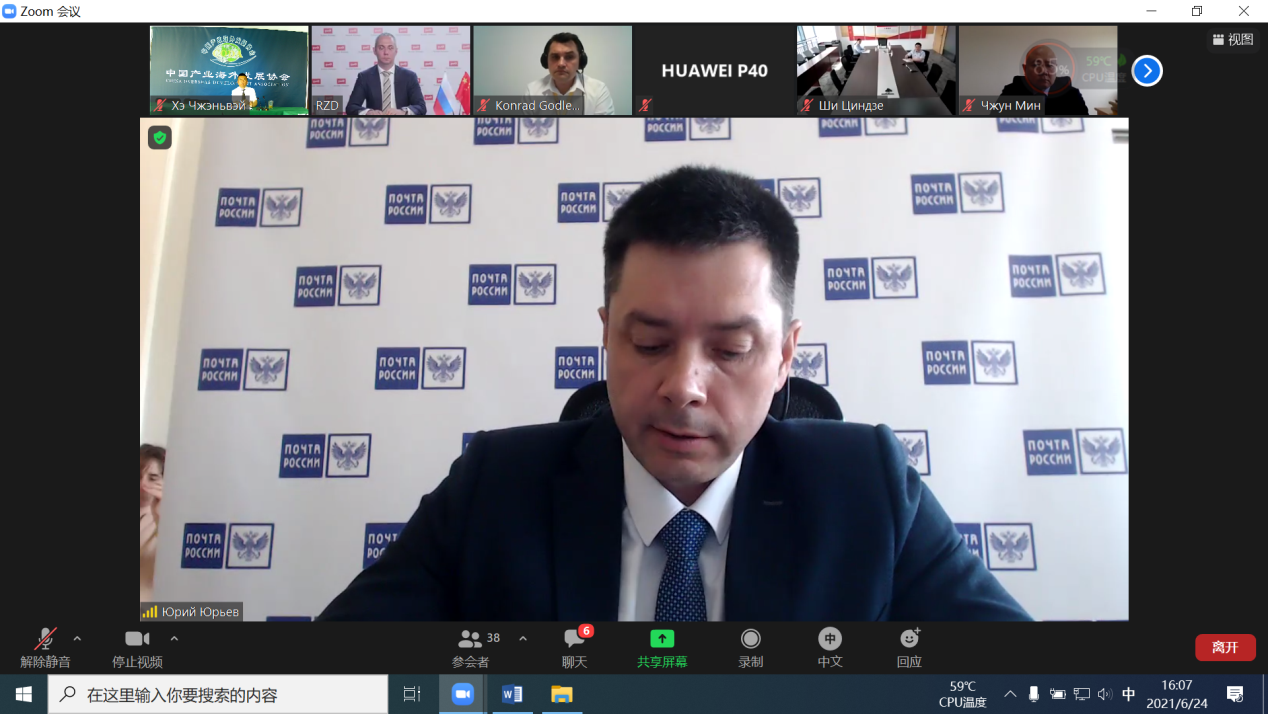Click muted mic icon on Хэ Чжэньвэй tile
The image size is (1268, 714).
click(x=160, y=105)
